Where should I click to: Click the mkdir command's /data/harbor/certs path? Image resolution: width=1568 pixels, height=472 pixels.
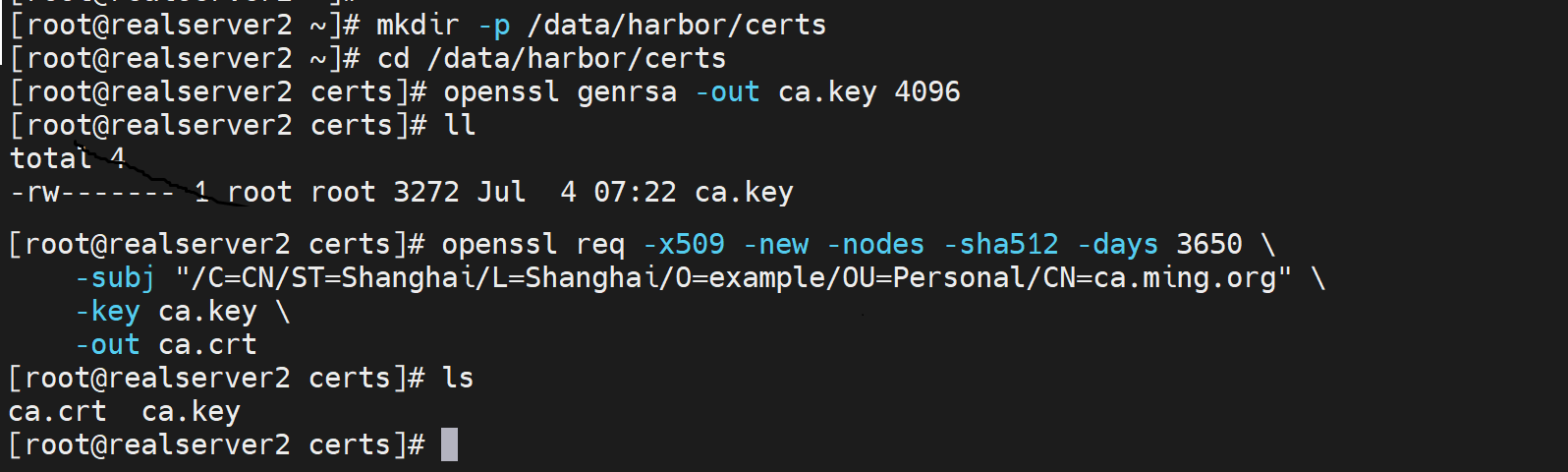pos(677,25)
